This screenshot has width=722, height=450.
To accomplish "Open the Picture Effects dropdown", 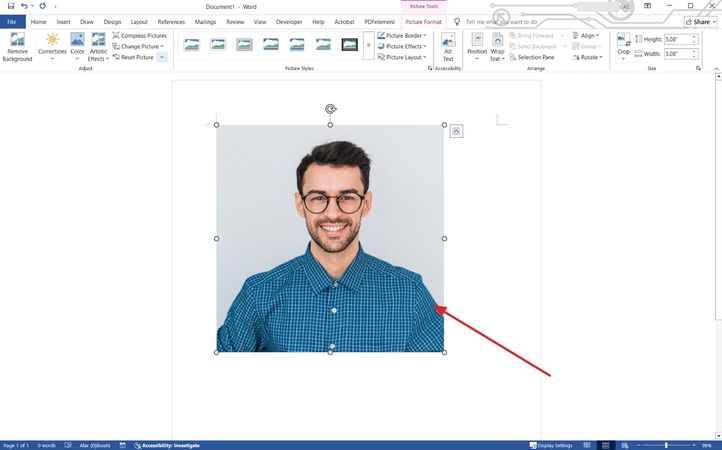I will coord(402,47).
